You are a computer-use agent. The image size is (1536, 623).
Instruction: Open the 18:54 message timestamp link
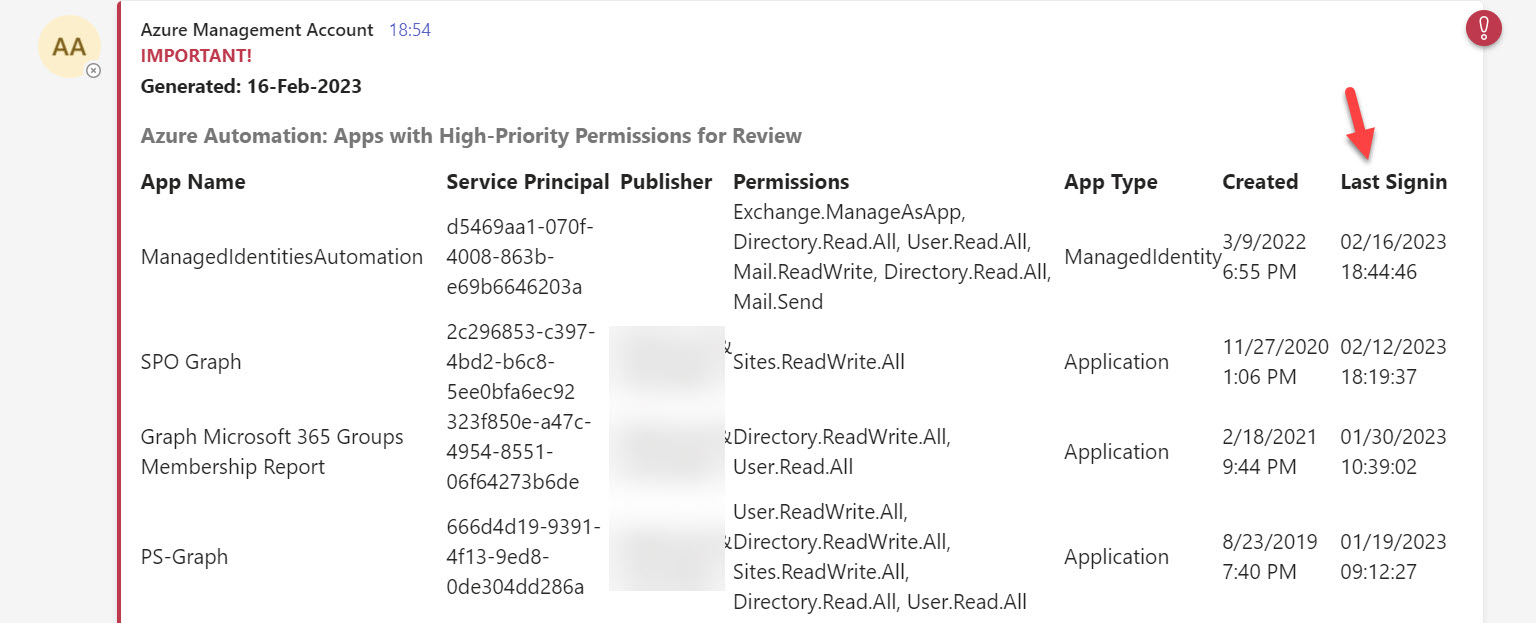(x=410, y=29)
